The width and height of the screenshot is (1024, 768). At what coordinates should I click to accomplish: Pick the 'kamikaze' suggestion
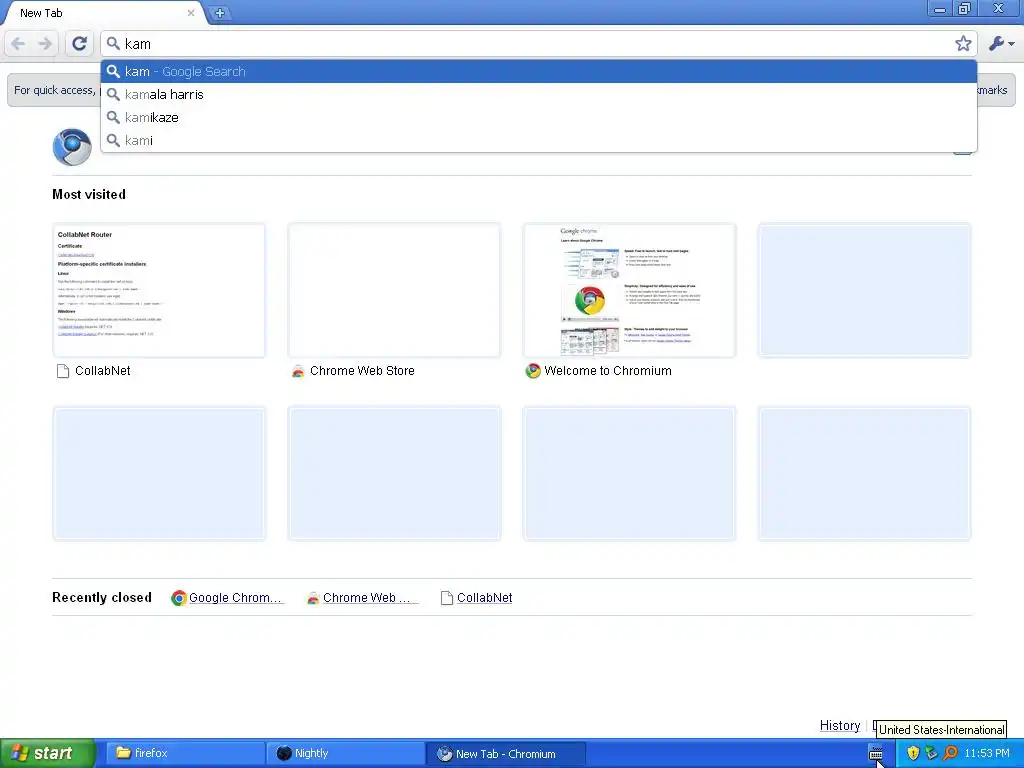(x=539, y=118)
